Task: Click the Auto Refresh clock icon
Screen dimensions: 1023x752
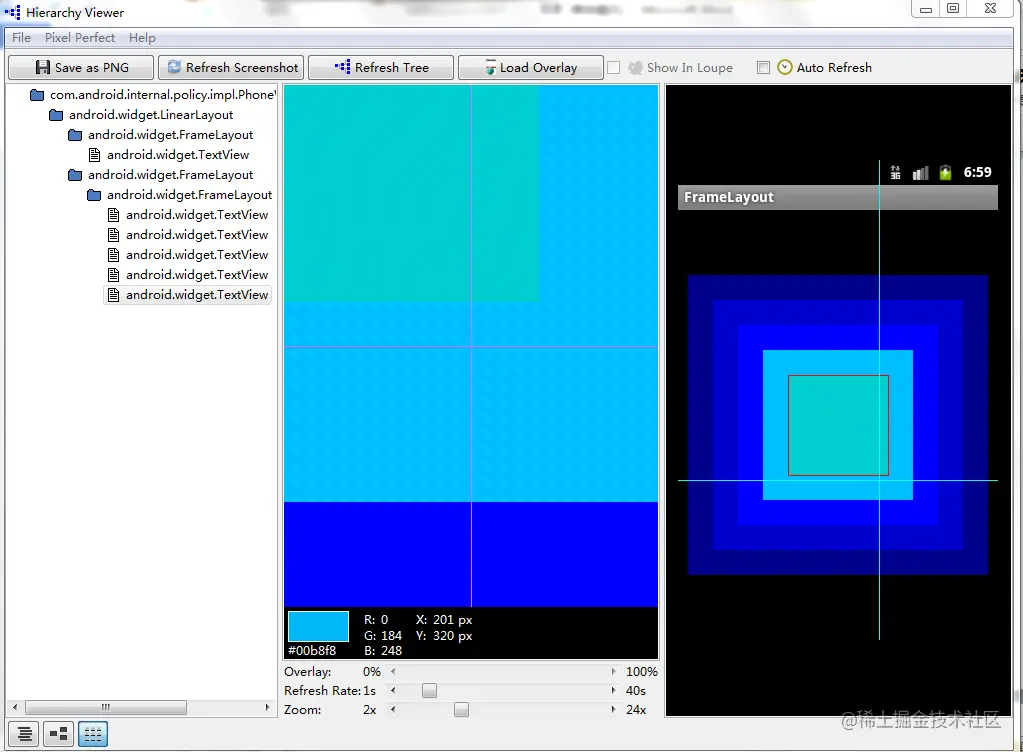Action: tap(785, 67)
